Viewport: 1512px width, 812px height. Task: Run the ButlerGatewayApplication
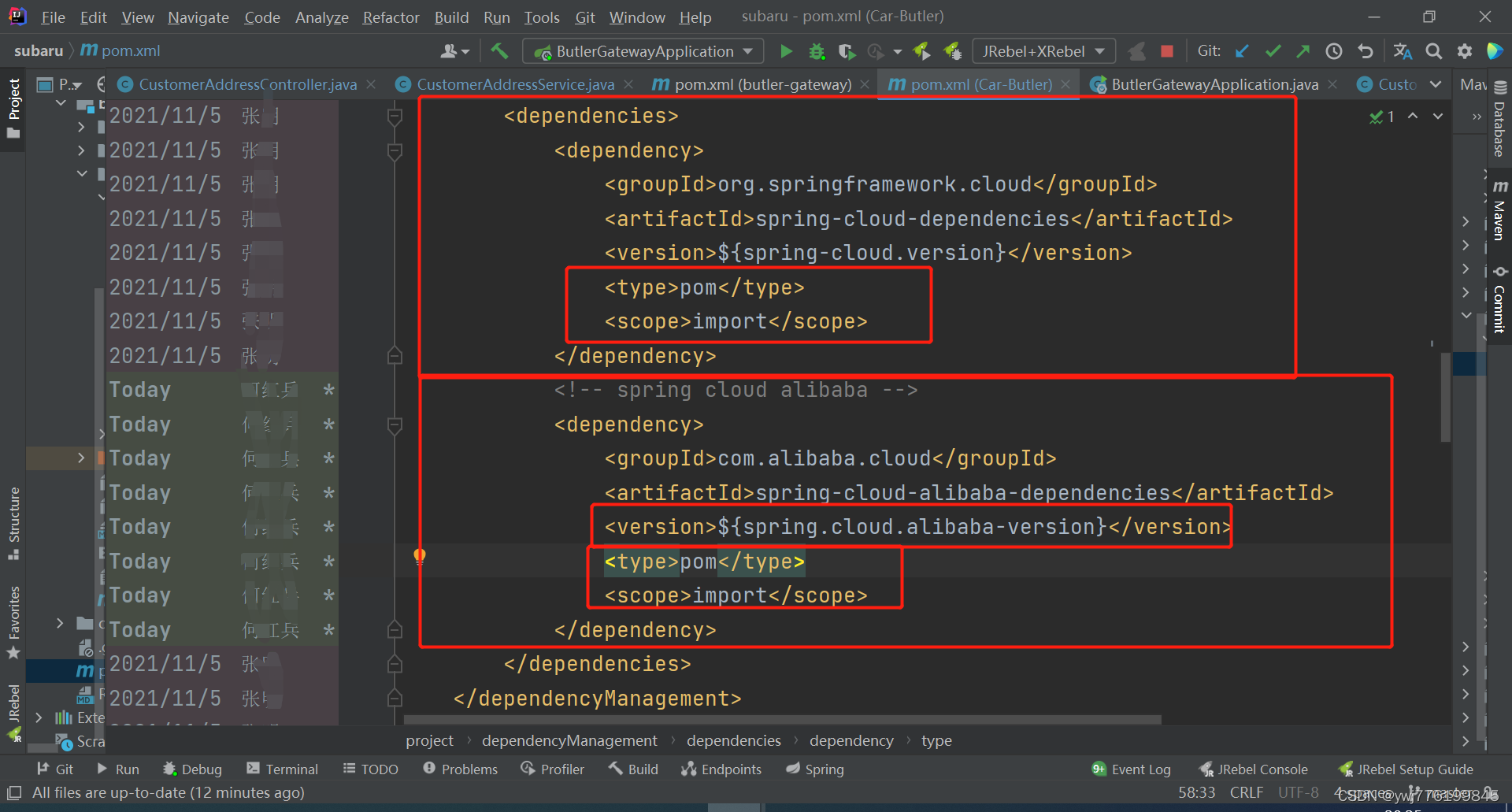(785, 50)
